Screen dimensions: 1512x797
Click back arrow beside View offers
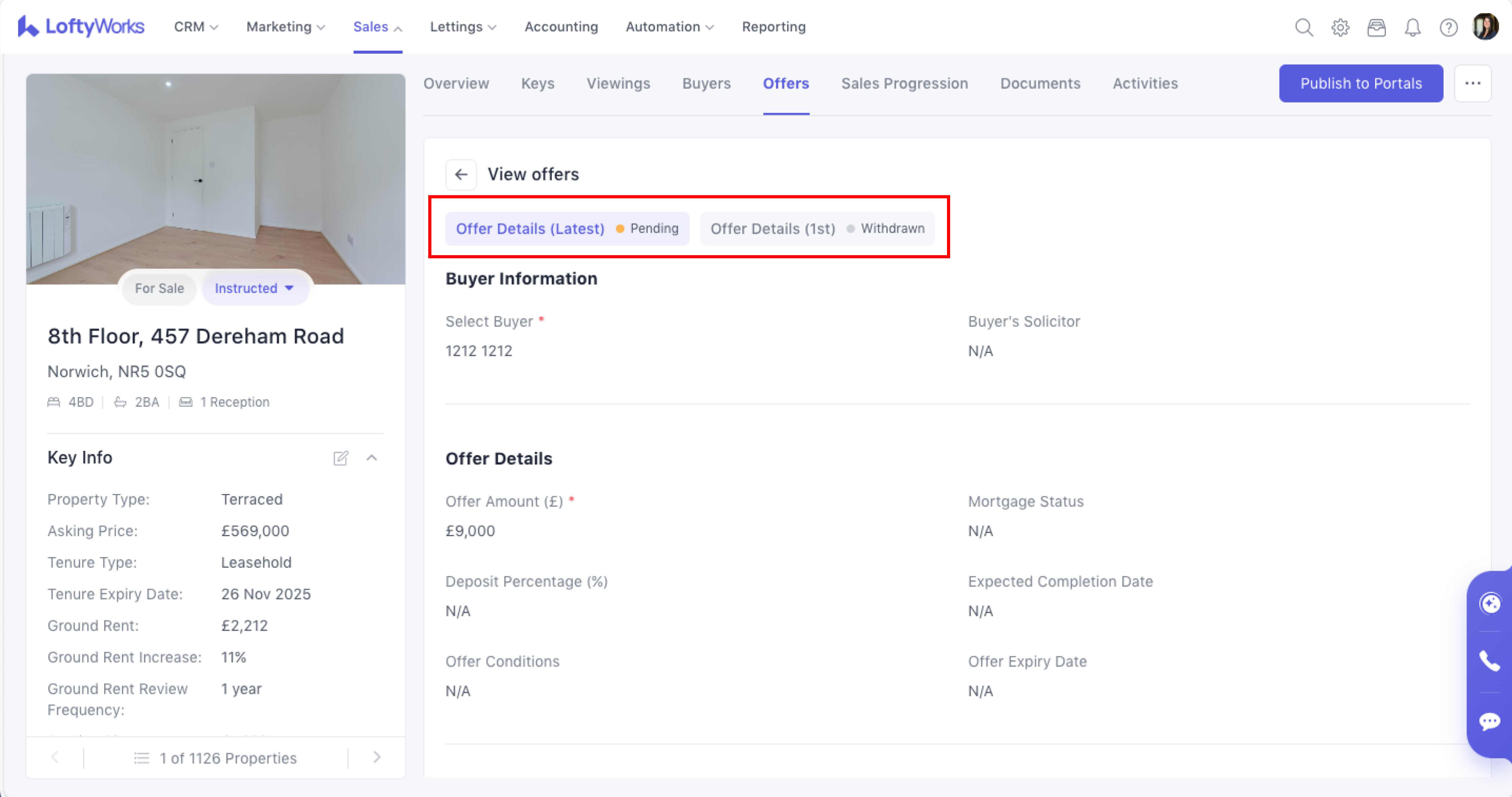click(461, 174)
